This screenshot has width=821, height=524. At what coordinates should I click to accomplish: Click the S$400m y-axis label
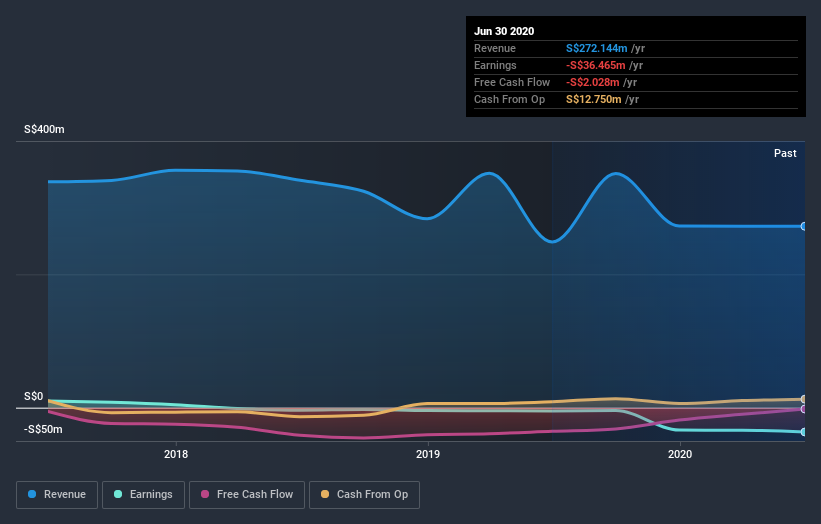(44, 129)
